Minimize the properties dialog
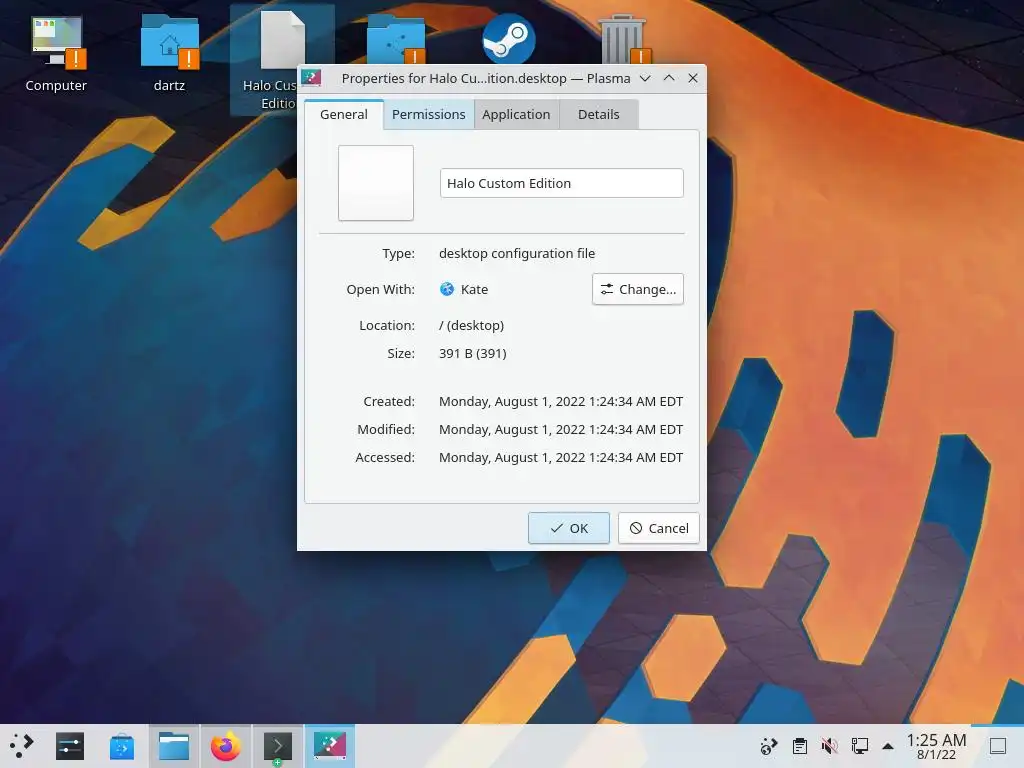 click(x=645, y=78)
